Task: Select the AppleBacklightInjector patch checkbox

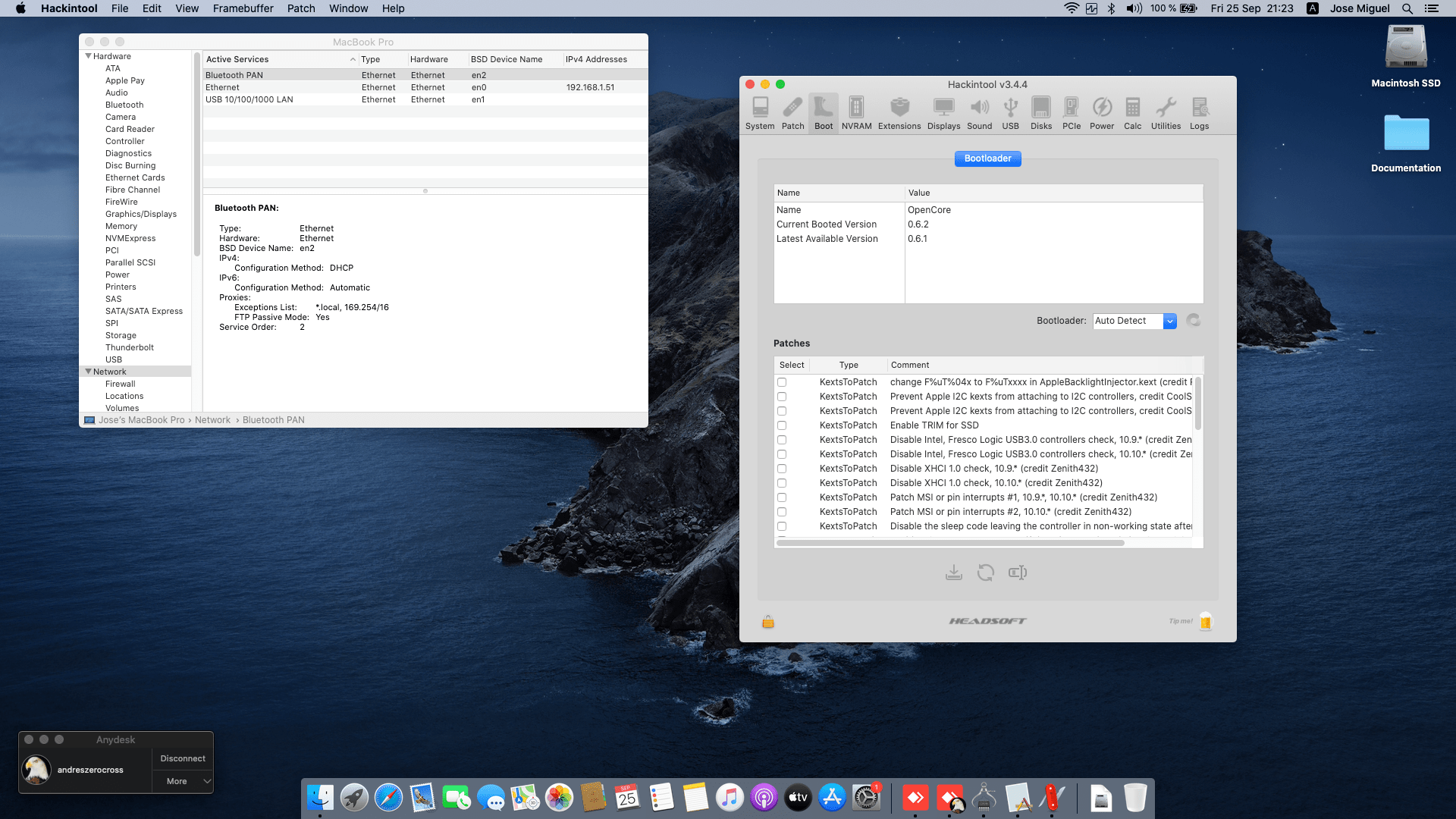Action: pos(781,382)
